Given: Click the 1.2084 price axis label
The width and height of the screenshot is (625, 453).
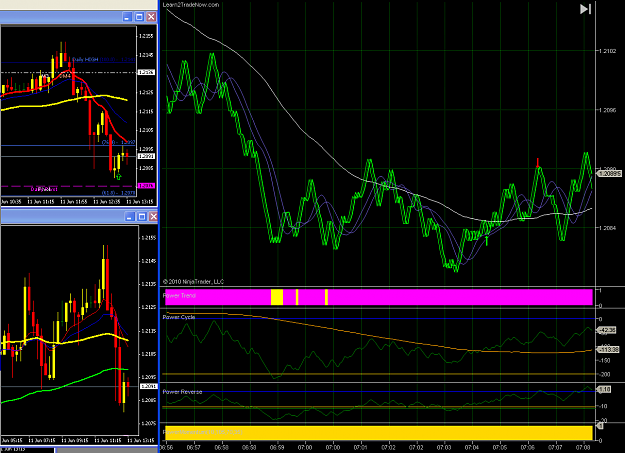Looking at the screenshot, I should [607, 228].
